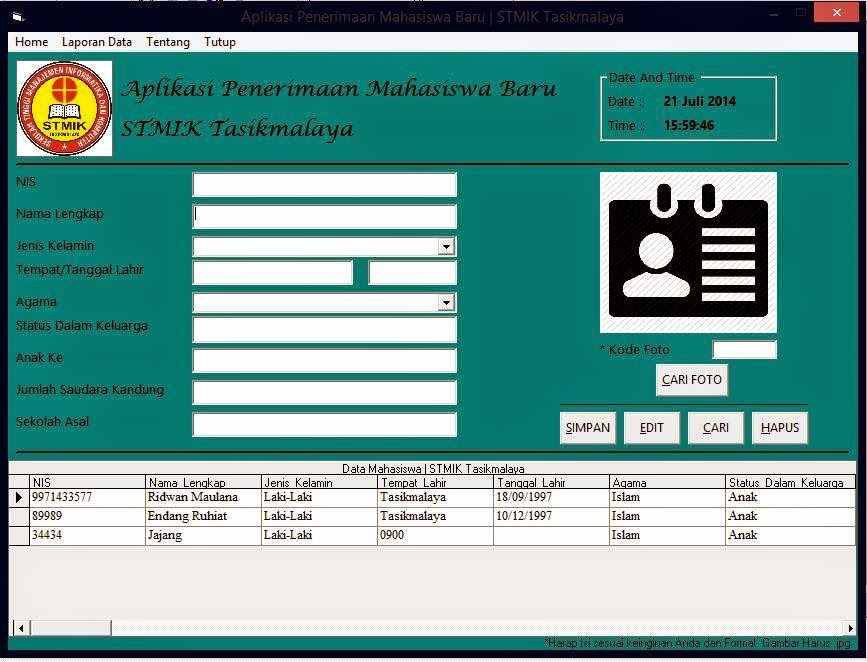Click the Tempat_Lahir column header
This screenshot has height=662, width=867.
(x=435, y=482)
